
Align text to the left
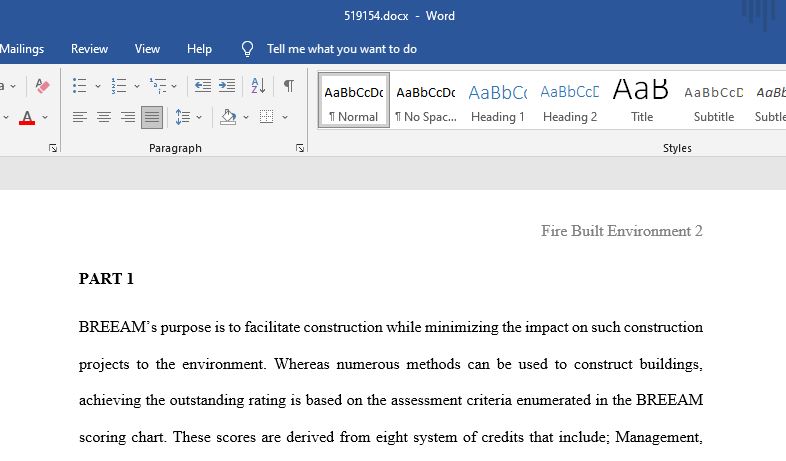80,117
